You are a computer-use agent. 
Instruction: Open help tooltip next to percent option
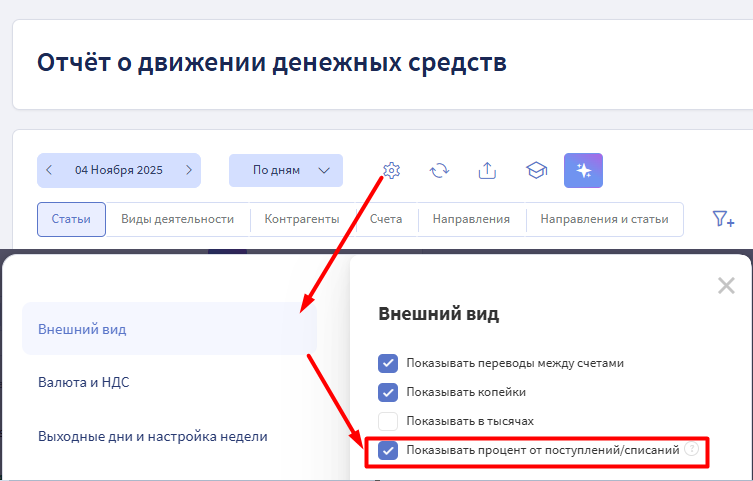click(692, 449)
